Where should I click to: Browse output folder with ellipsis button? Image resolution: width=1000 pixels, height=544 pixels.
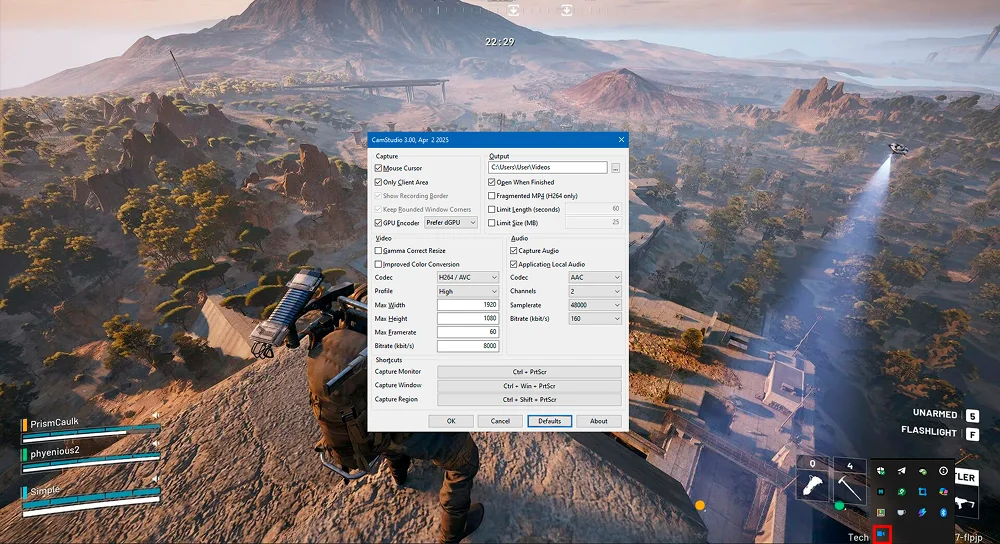[x=616, y=168]
